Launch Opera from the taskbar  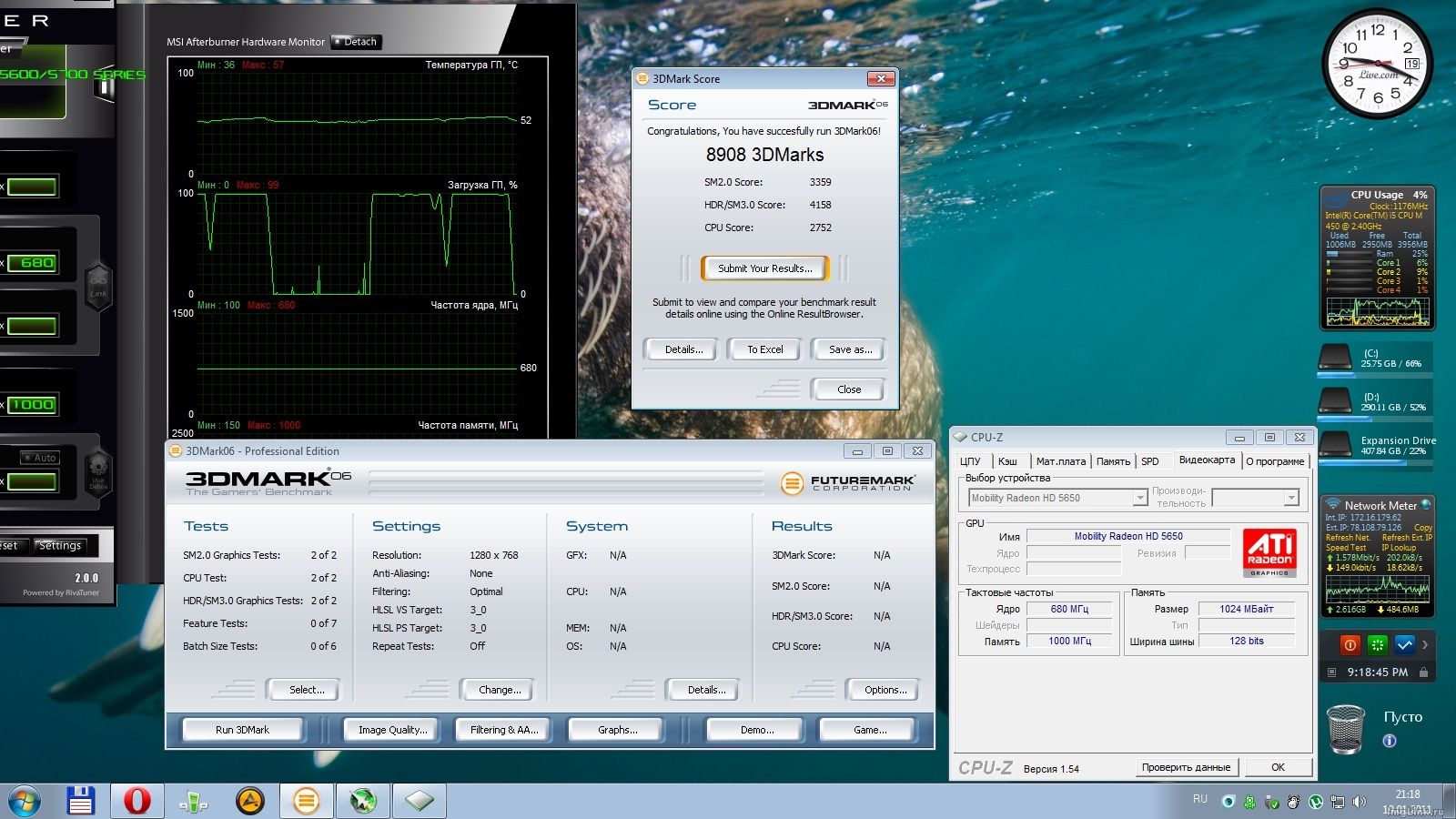[137, 801]
